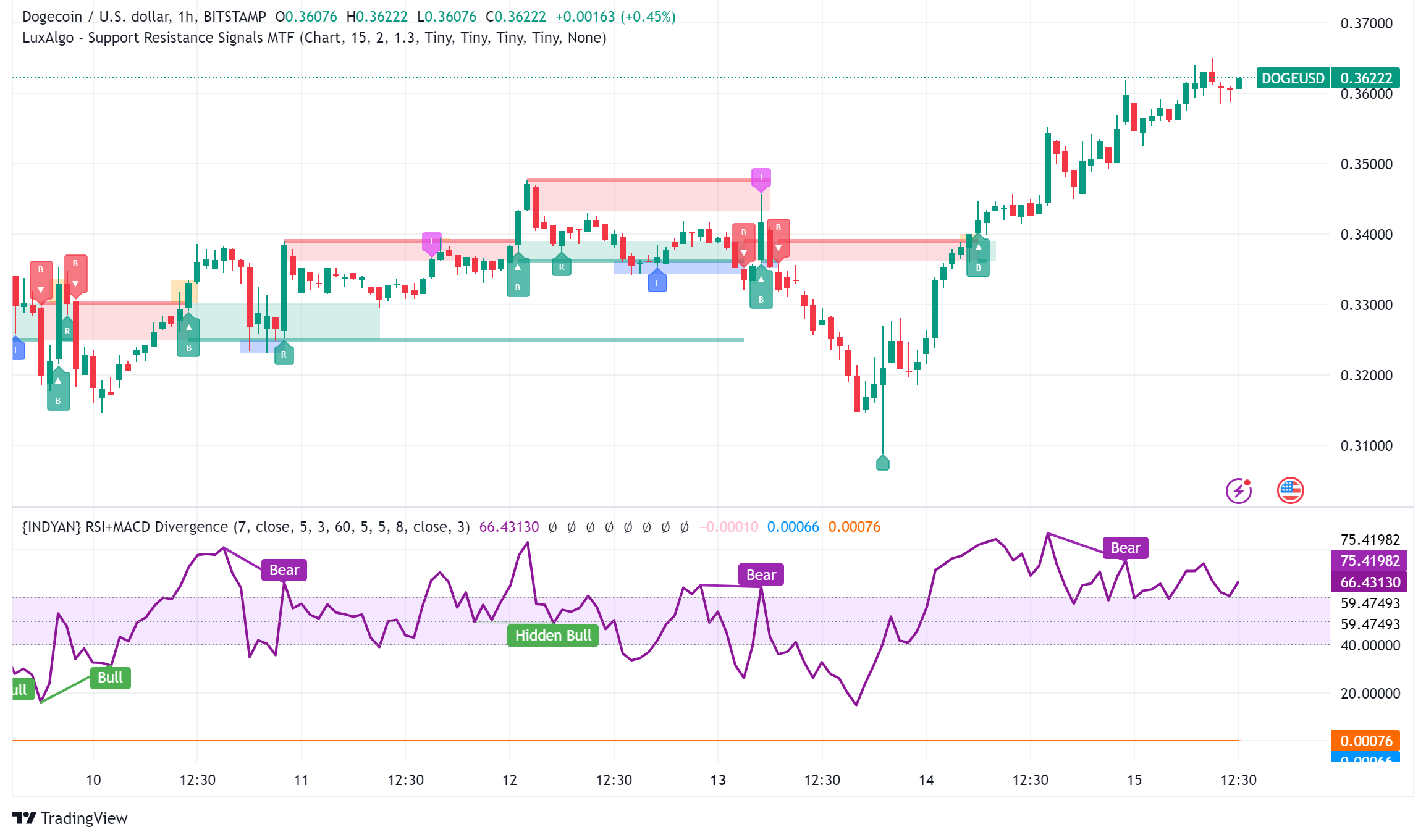
Task: Click the blue 0.00066 indicator value in legend
Action: [x=793, y=527]
